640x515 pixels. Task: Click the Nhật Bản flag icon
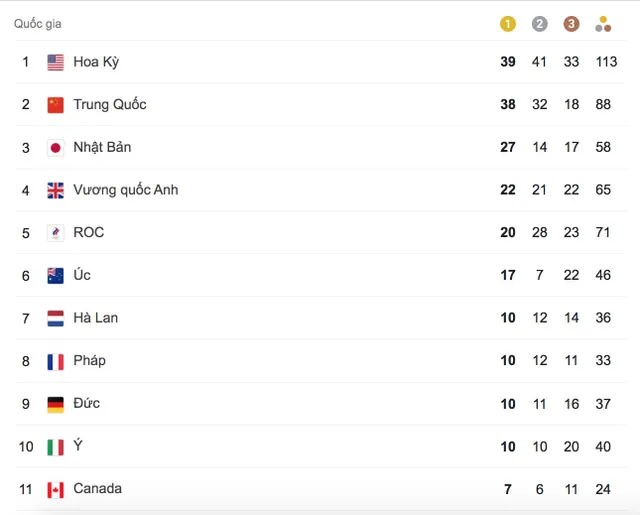56,148
